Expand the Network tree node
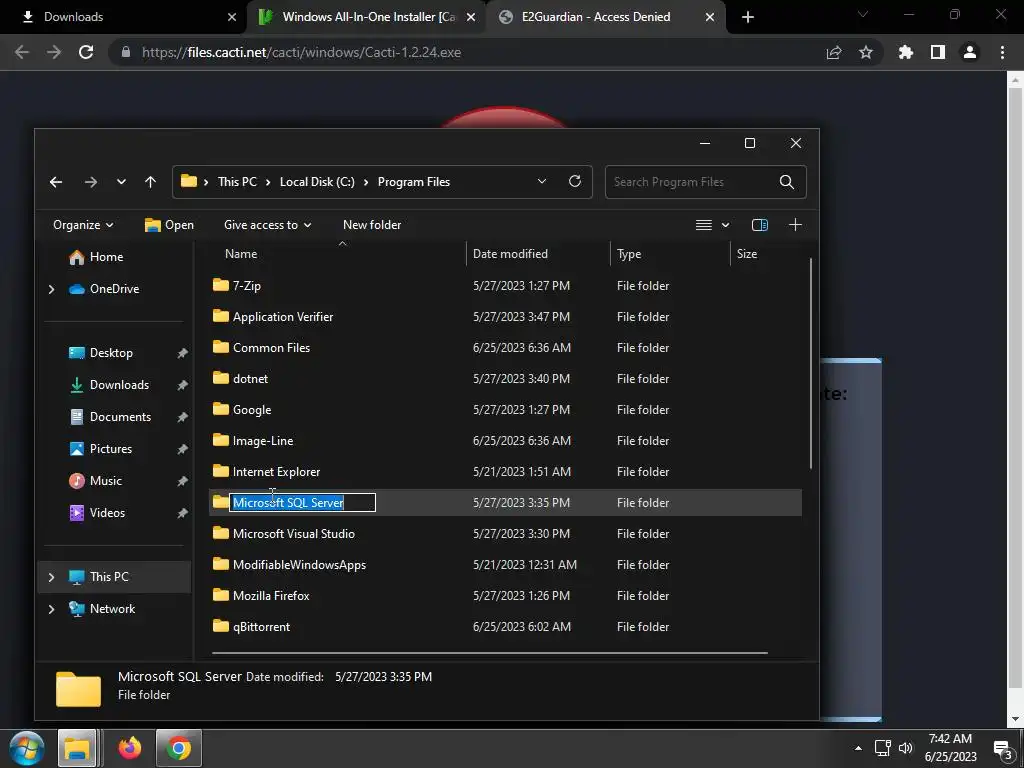 (52, 609)
